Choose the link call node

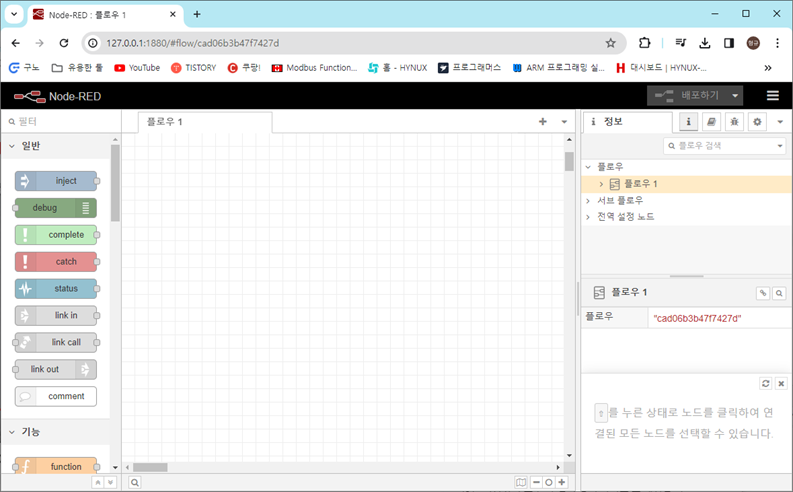tap(56, 342)
